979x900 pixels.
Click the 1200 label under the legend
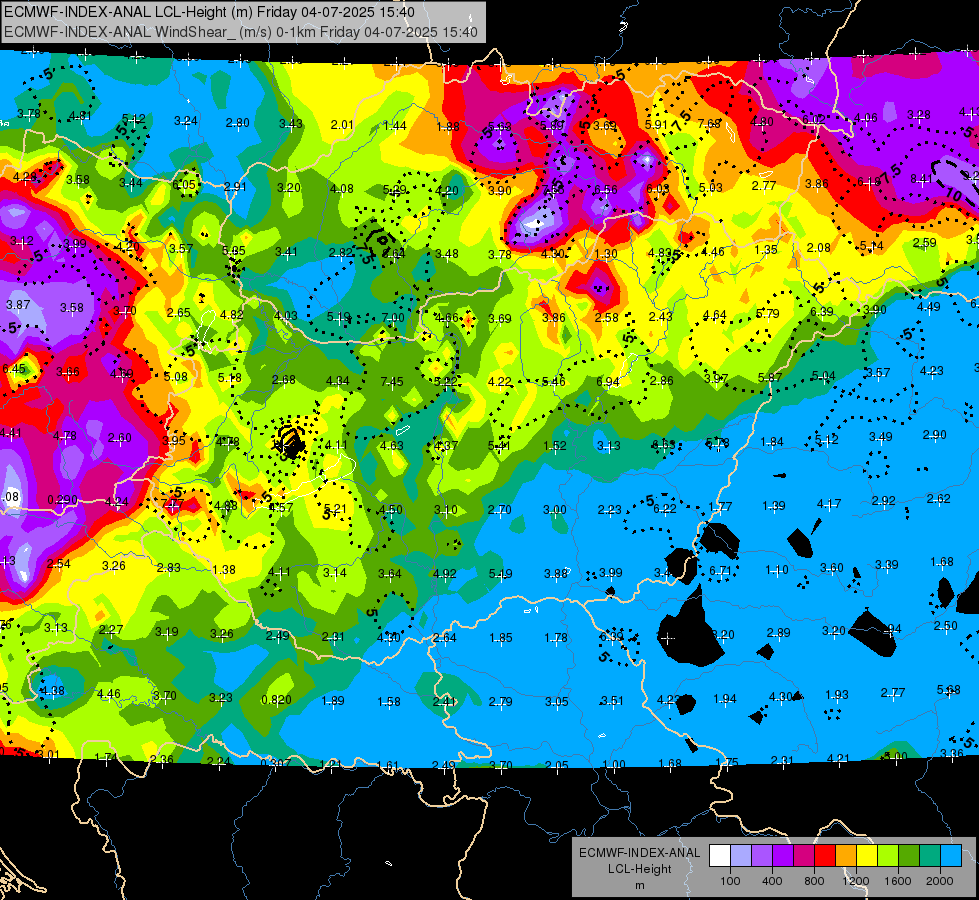click(x=856, y=881)
